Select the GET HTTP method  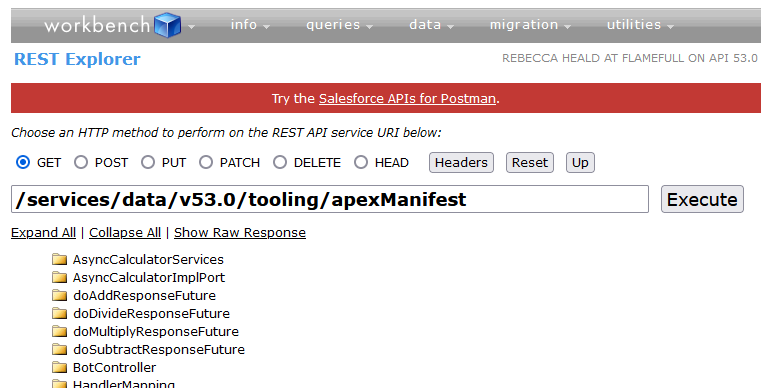(x=23, y=162)
